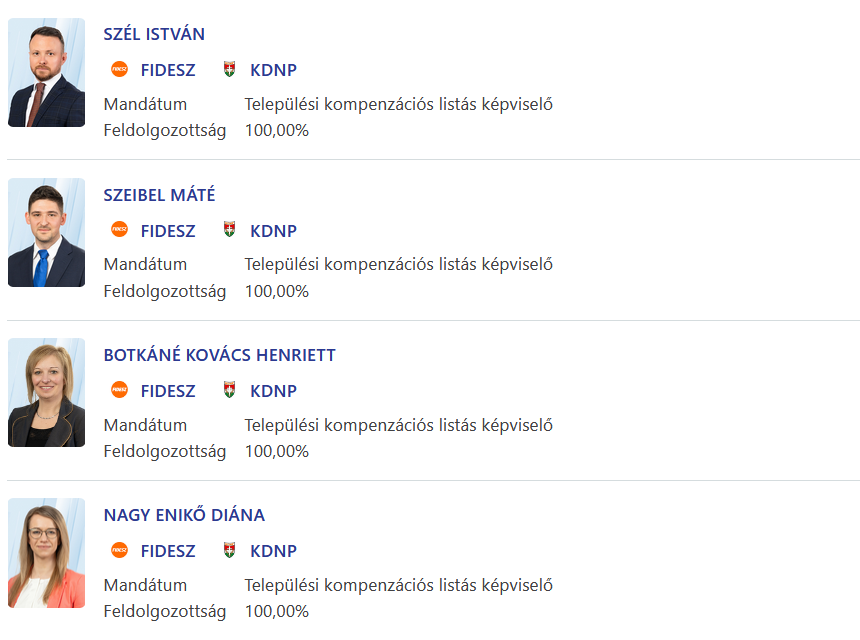Click Fidesz logo in Szeibel Máté's row
Screen dimensions: 860x640
click(119, 230)
